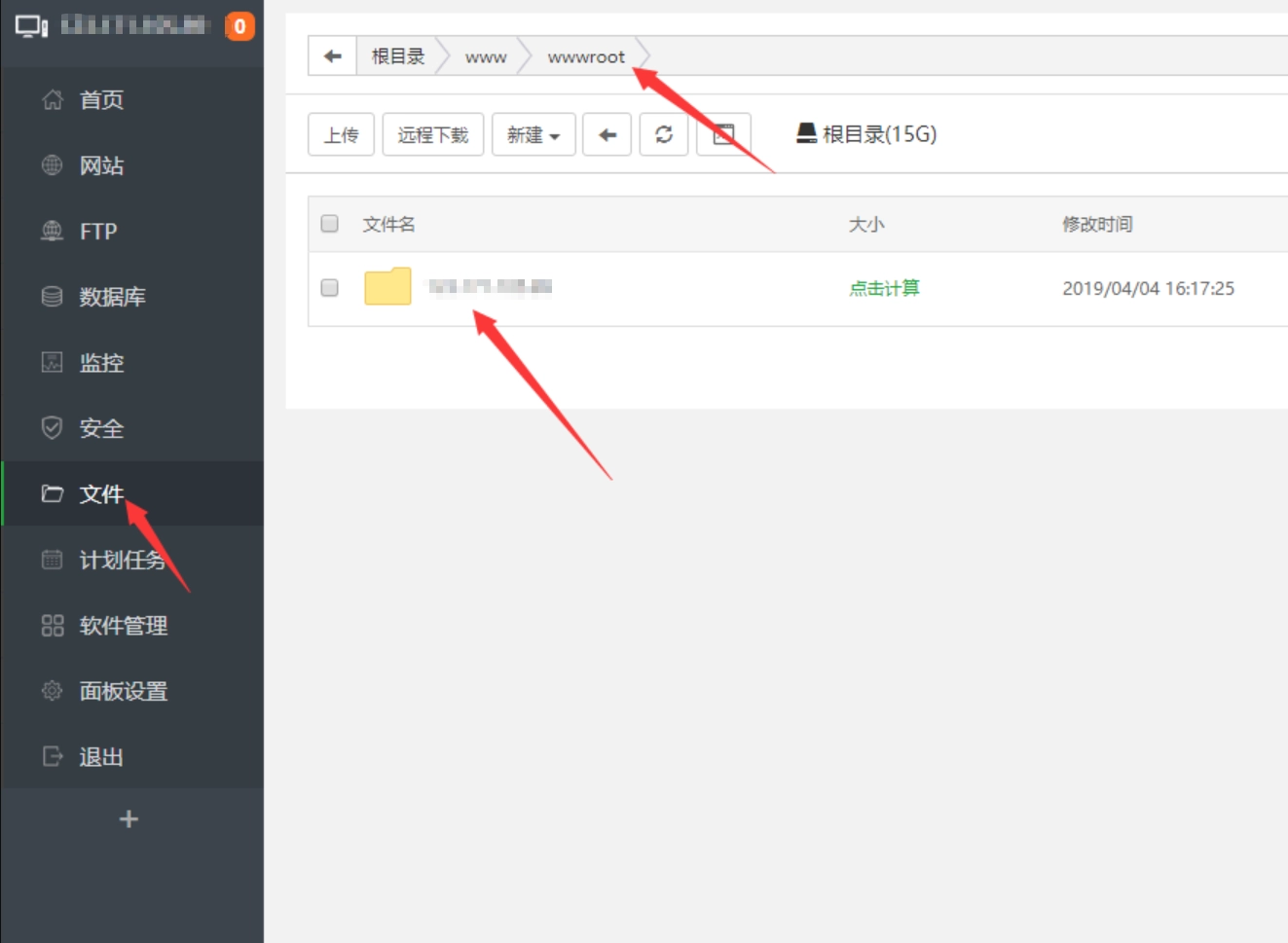Click the 修改时间 column header
This screenshot has width=1288, height=943.
tap(1097, 224)
